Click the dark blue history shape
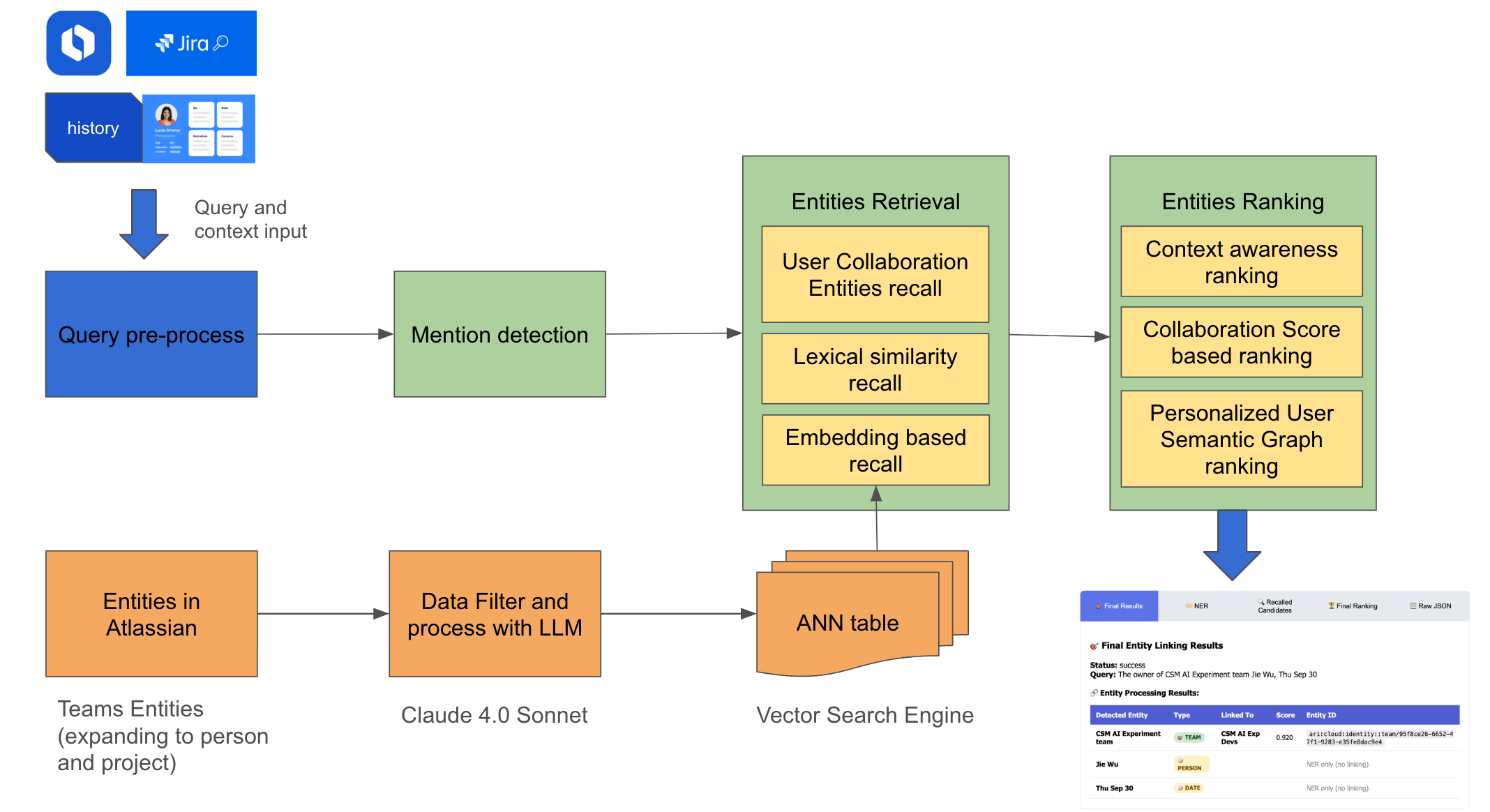The width and height of the screenshot is (1490, 812). coord(93,128)
